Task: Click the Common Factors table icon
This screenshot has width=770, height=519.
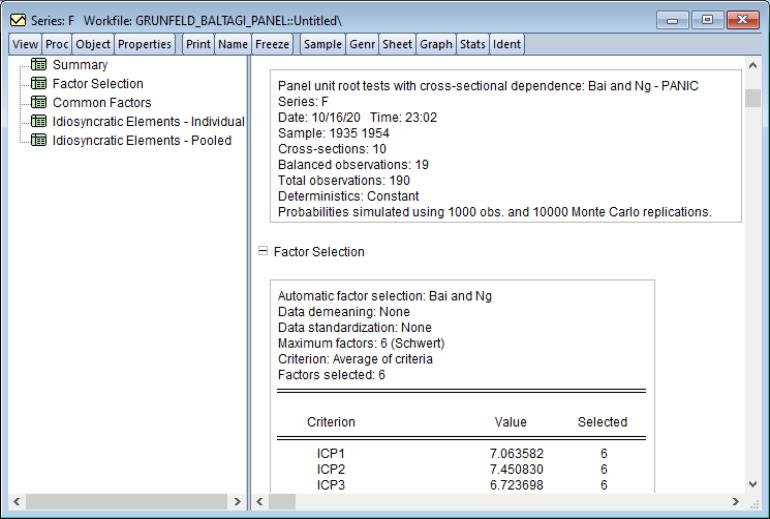Action: tap(41, 103)
